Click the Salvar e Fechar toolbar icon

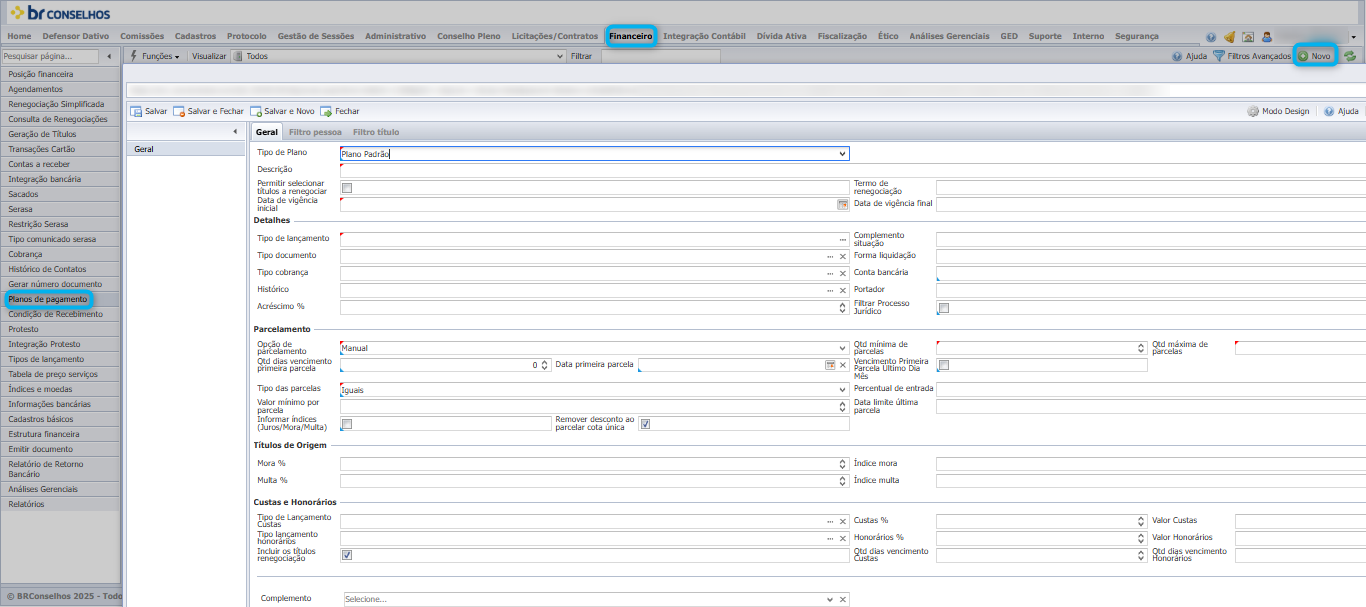179,111
